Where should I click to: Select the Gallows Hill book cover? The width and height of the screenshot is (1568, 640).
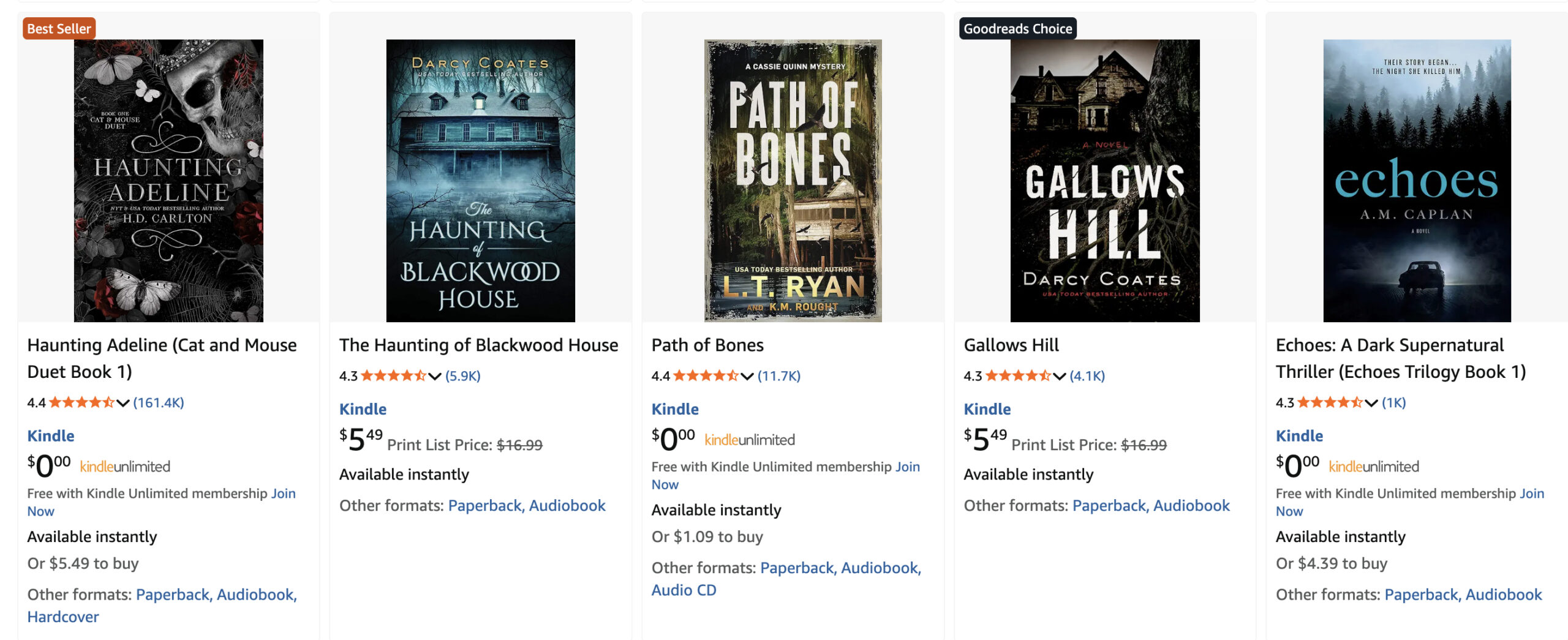click(x=1104, y=181)
